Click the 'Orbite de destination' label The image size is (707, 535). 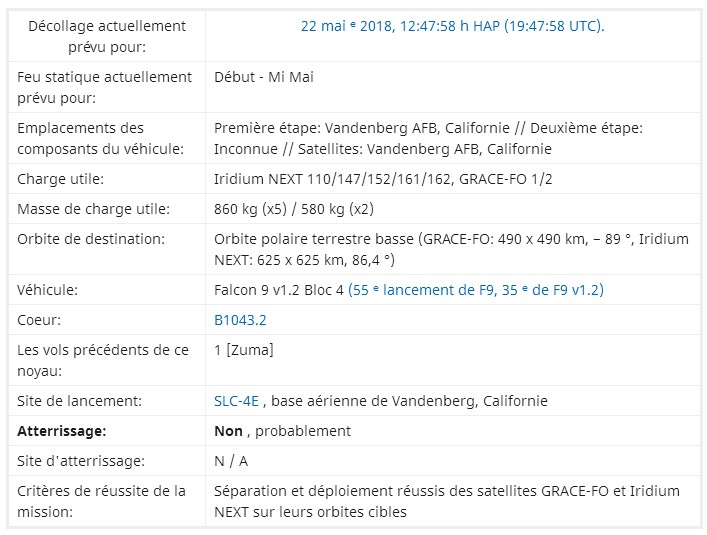click(x=89, y=239)
